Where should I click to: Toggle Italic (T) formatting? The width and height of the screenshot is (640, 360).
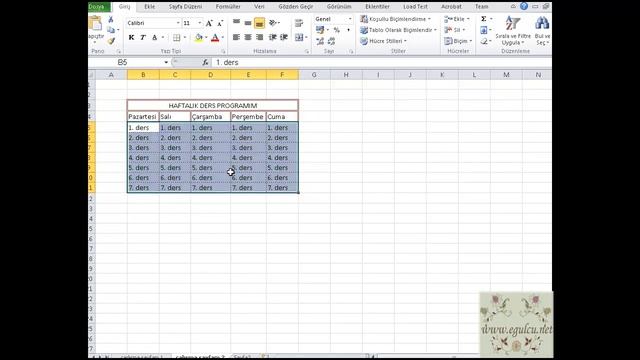(143, 38)
